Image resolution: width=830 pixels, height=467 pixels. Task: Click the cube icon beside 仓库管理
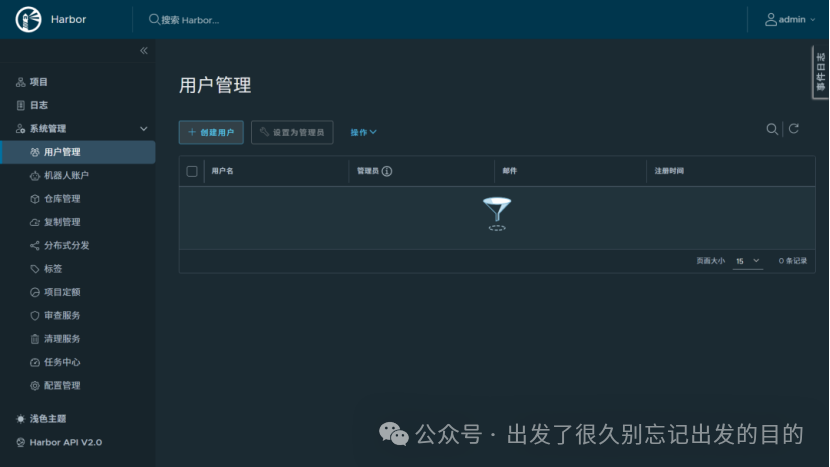[x=34, y=199]
